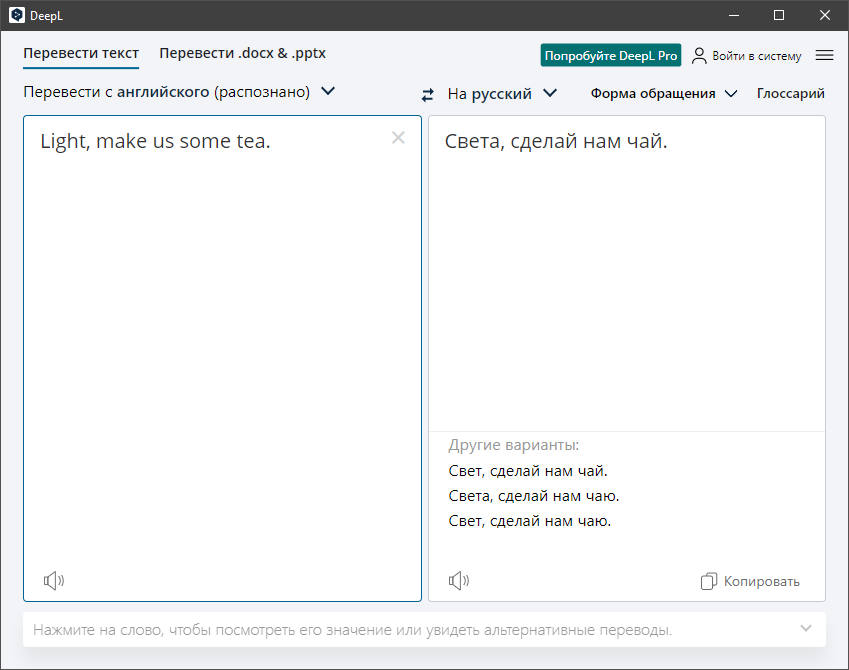Image resolution: width=849 pixels, height=670 pixels.
Task: Pick alternative "Свет, сделай нам чаю."
Action: pyautogui.click(x=529, y=521)
